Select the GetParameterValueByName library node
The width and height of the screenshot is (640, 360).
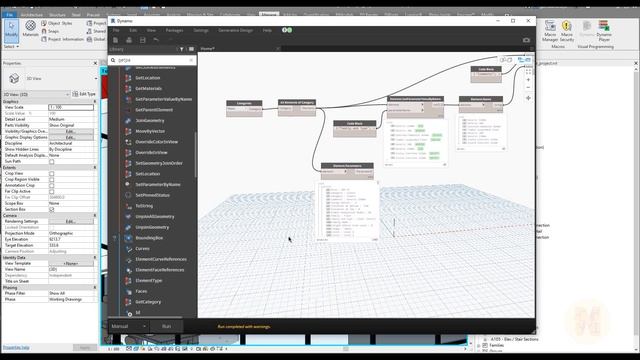[163, 99]
